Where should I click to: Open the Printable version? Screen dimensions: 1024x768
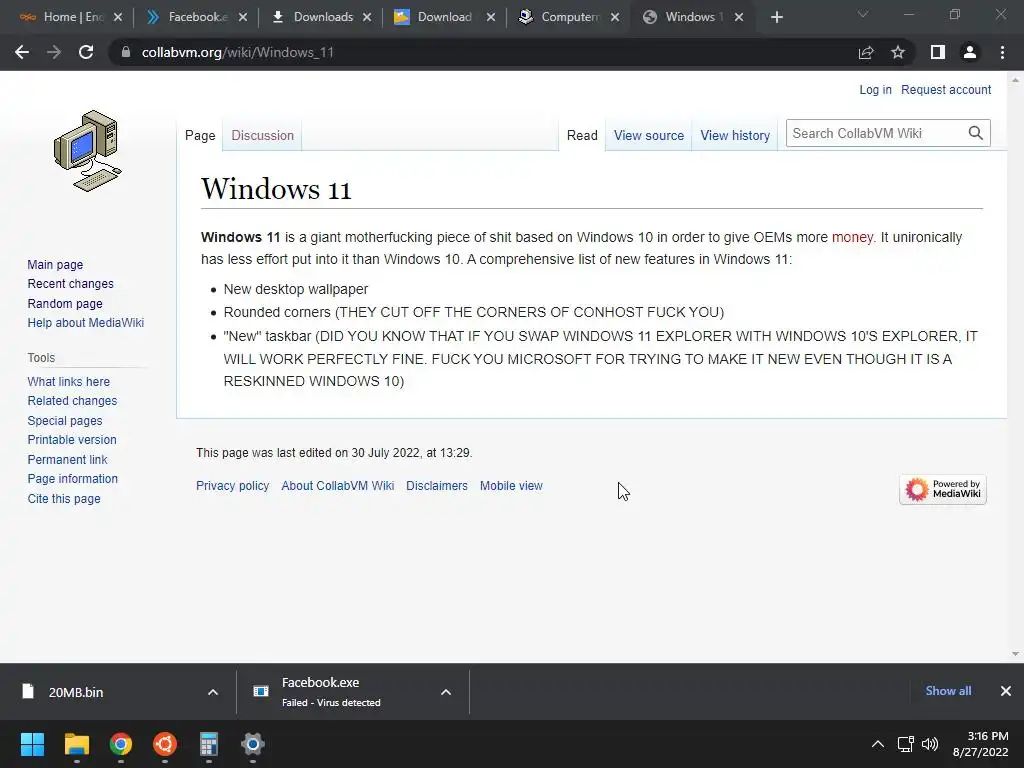click(72, 440)
